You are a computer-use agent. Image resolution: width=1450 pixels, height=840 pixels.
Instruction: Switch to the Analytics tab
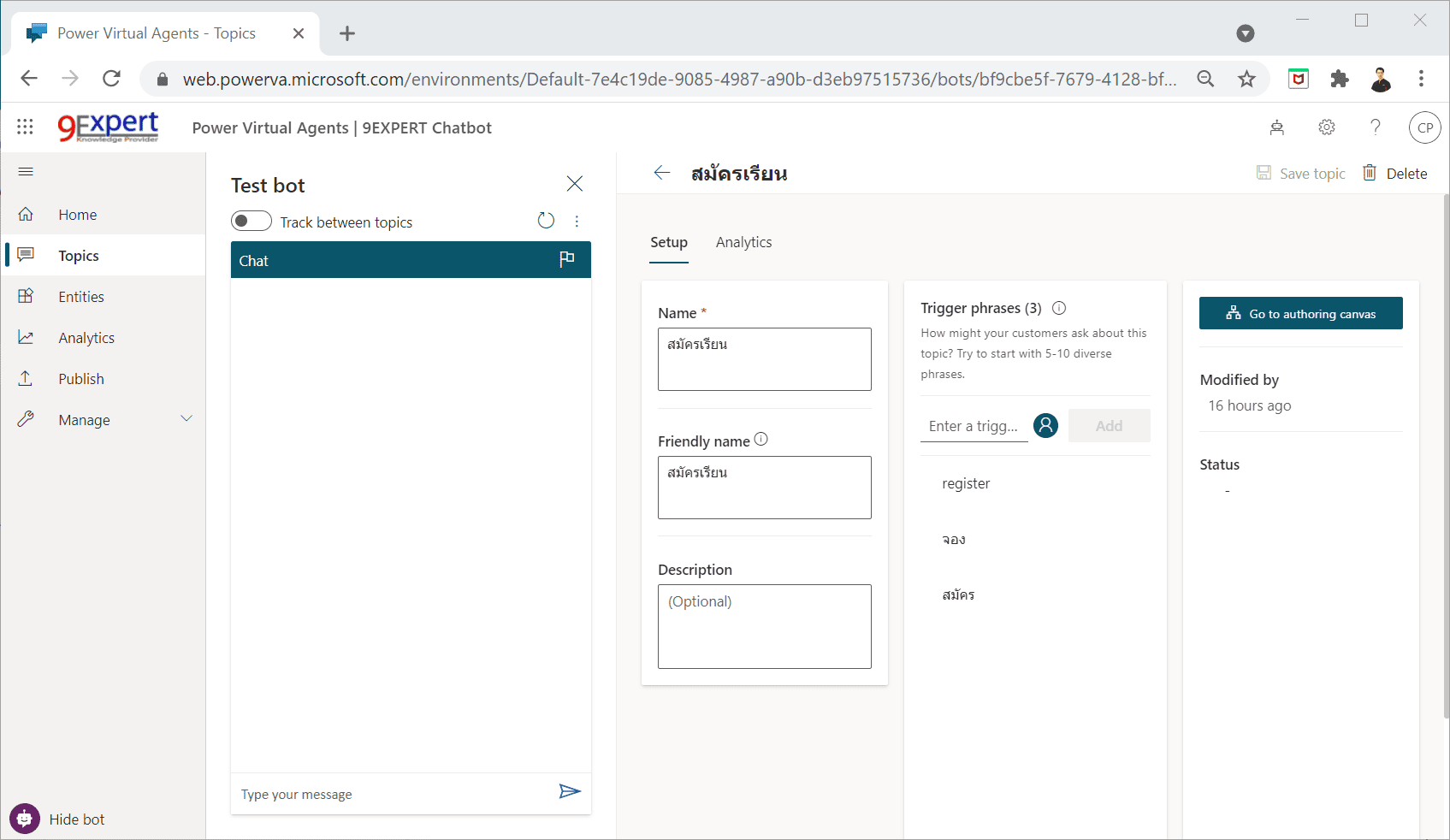tap(743, 242)
